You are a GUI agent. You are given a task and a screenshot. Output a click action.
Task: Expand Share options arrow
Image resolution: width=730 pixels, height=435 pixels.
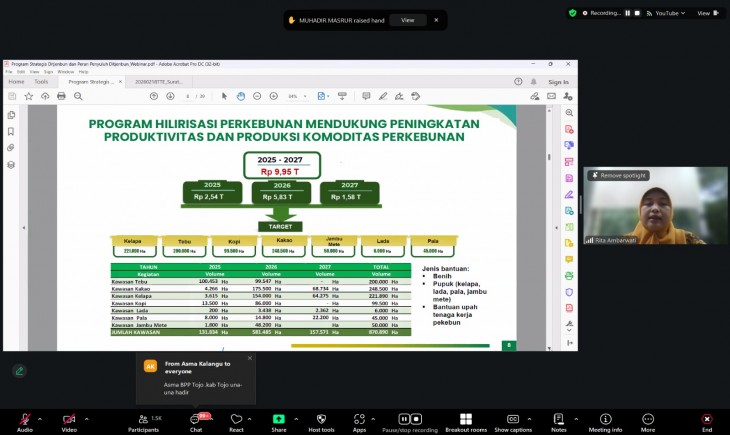(296, 419)
